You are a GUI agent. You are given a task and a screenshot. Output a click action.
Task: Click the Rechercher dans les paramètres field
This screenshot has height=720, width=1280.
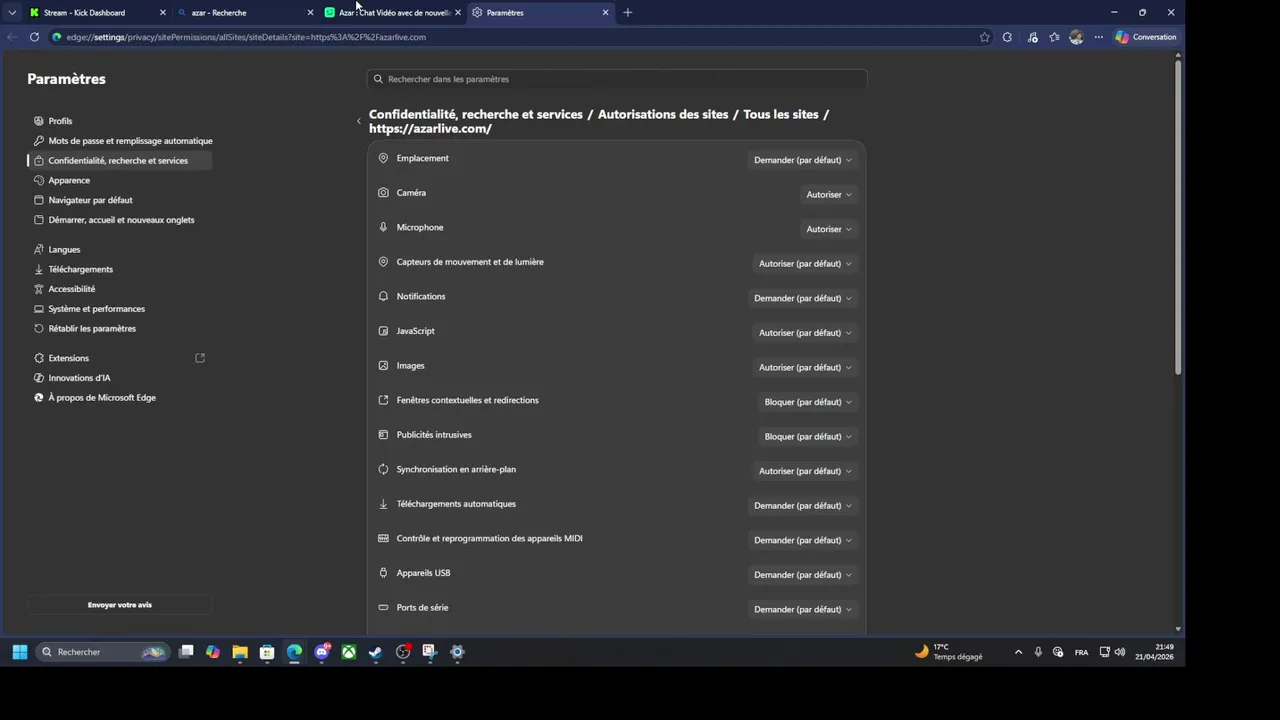[617, 79]
